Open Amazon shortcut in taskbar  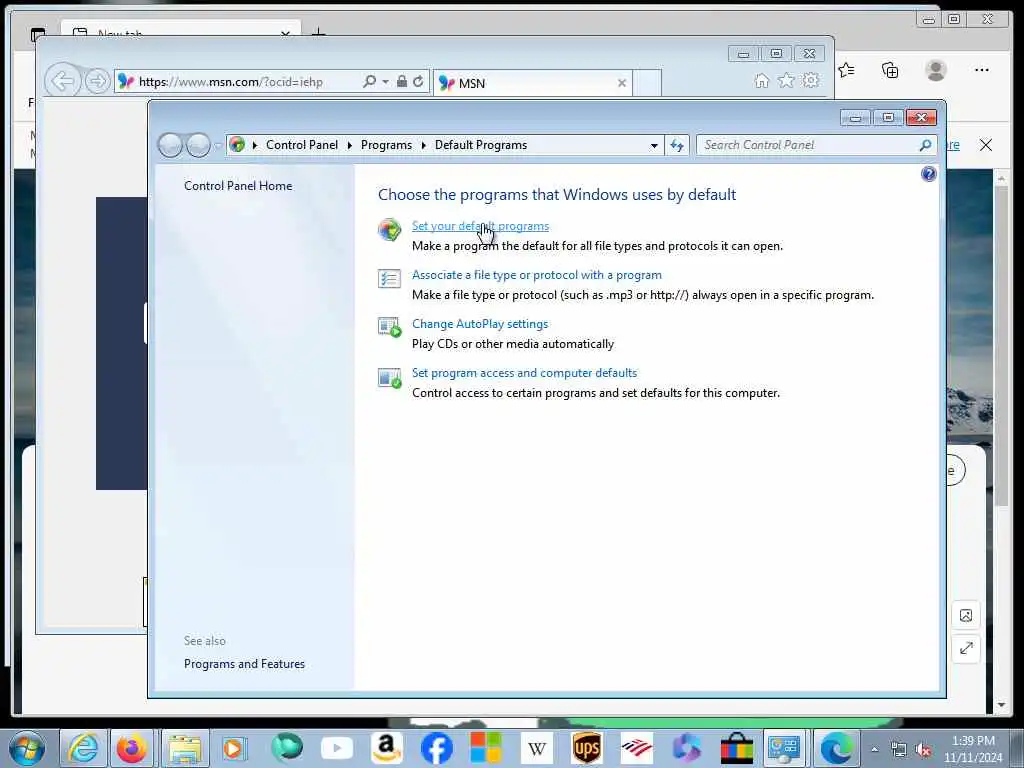[387, 748]
